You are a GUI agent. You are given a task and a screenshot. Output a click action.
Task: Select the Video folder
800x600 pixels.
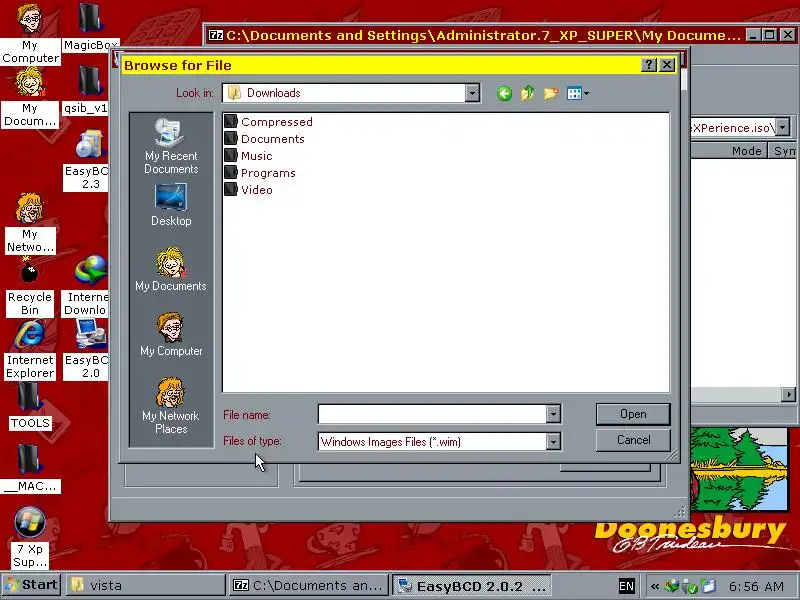tap(248, 190)
